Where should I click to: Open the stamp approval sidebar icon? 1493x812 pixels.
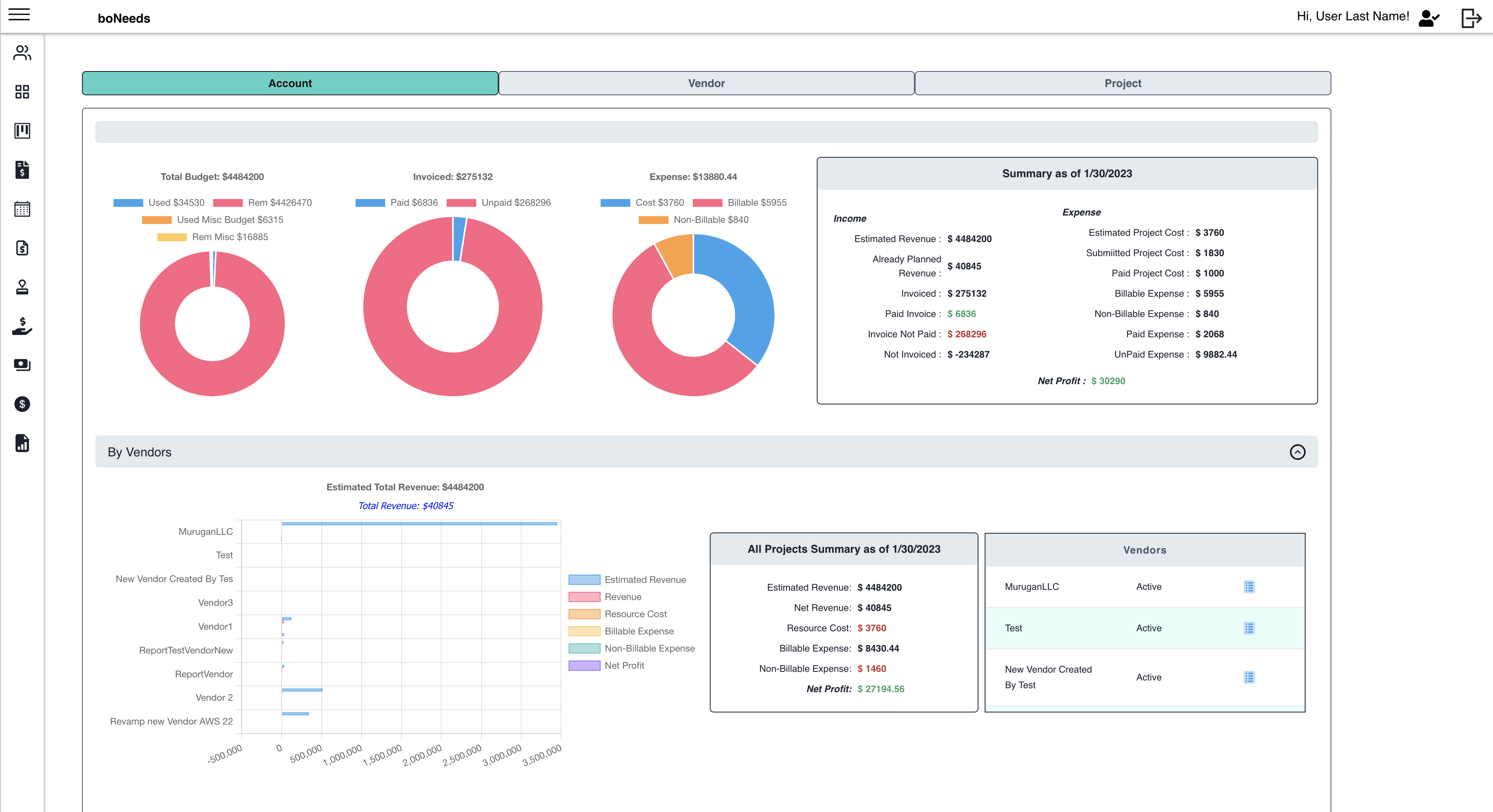tap(22, 287)
